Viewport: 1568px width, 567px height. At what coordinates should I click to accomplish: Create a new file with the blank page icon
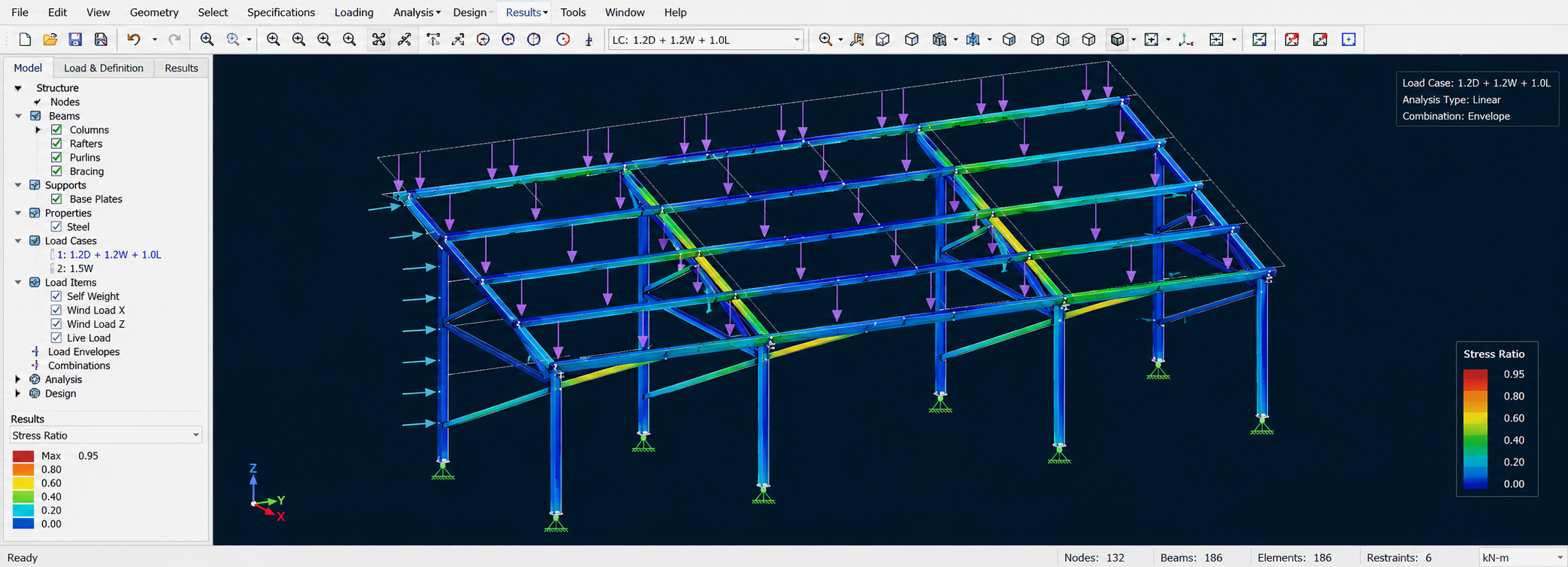point(24,40)
